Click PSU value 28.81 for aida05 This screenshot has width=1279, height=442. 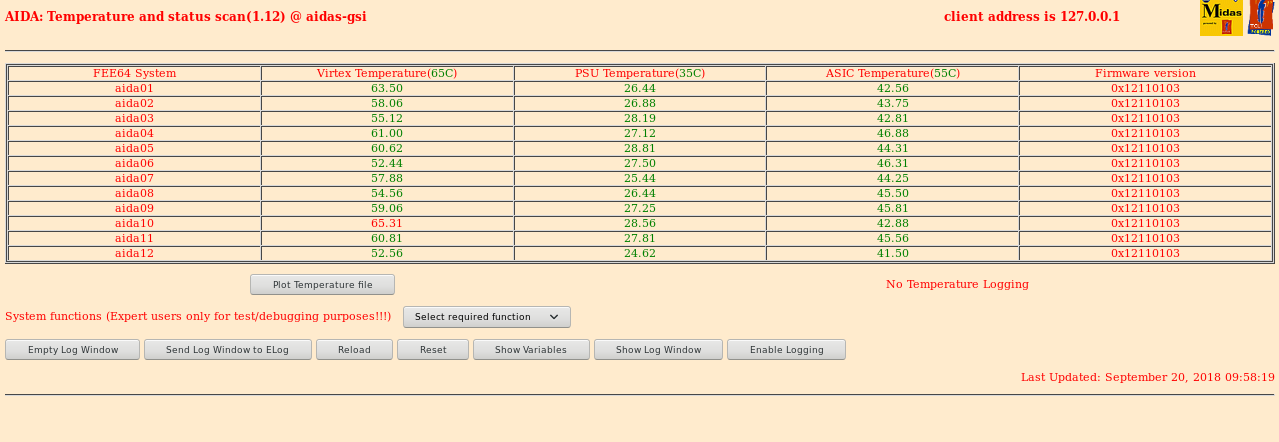click(x=640, y=148)
